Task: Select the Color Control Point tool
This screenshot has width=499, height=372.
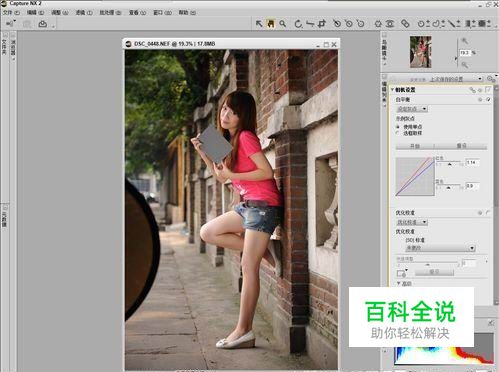Action: (x=378, y=24)
